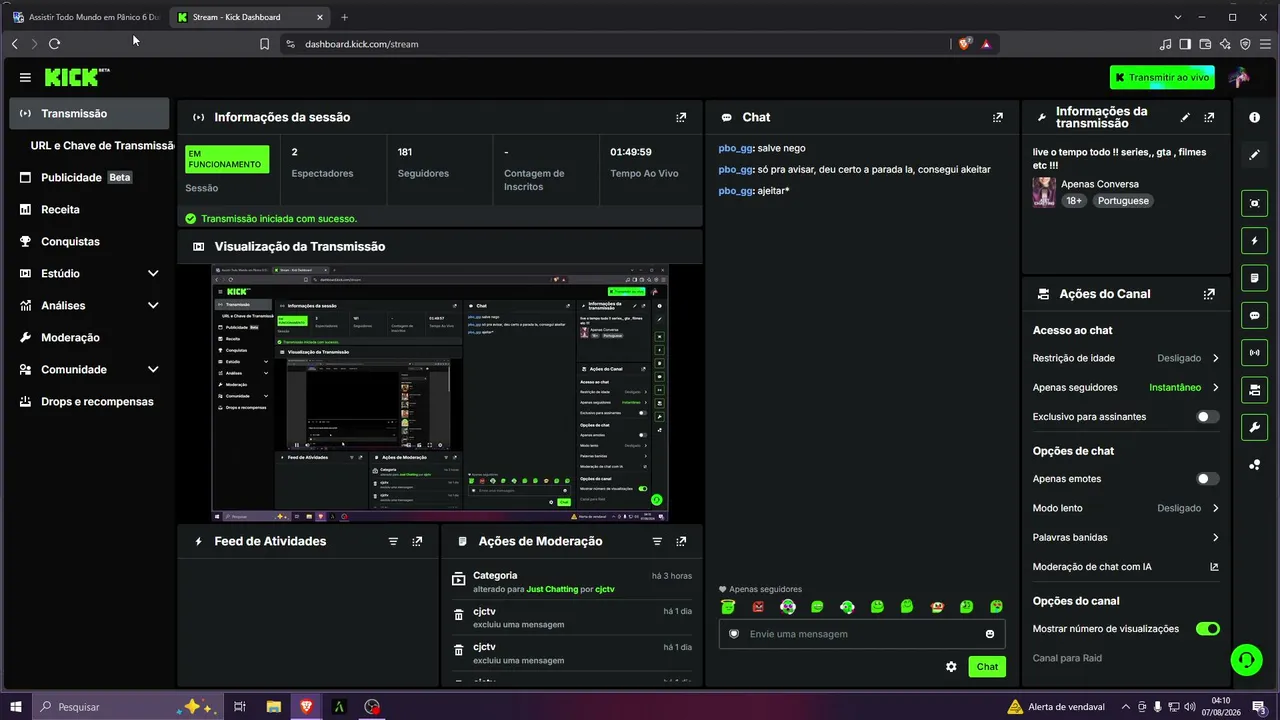Click the Apenas Conversa category name
Image resolution: width=1280 pixels, height=720 pixels.
1100,184
